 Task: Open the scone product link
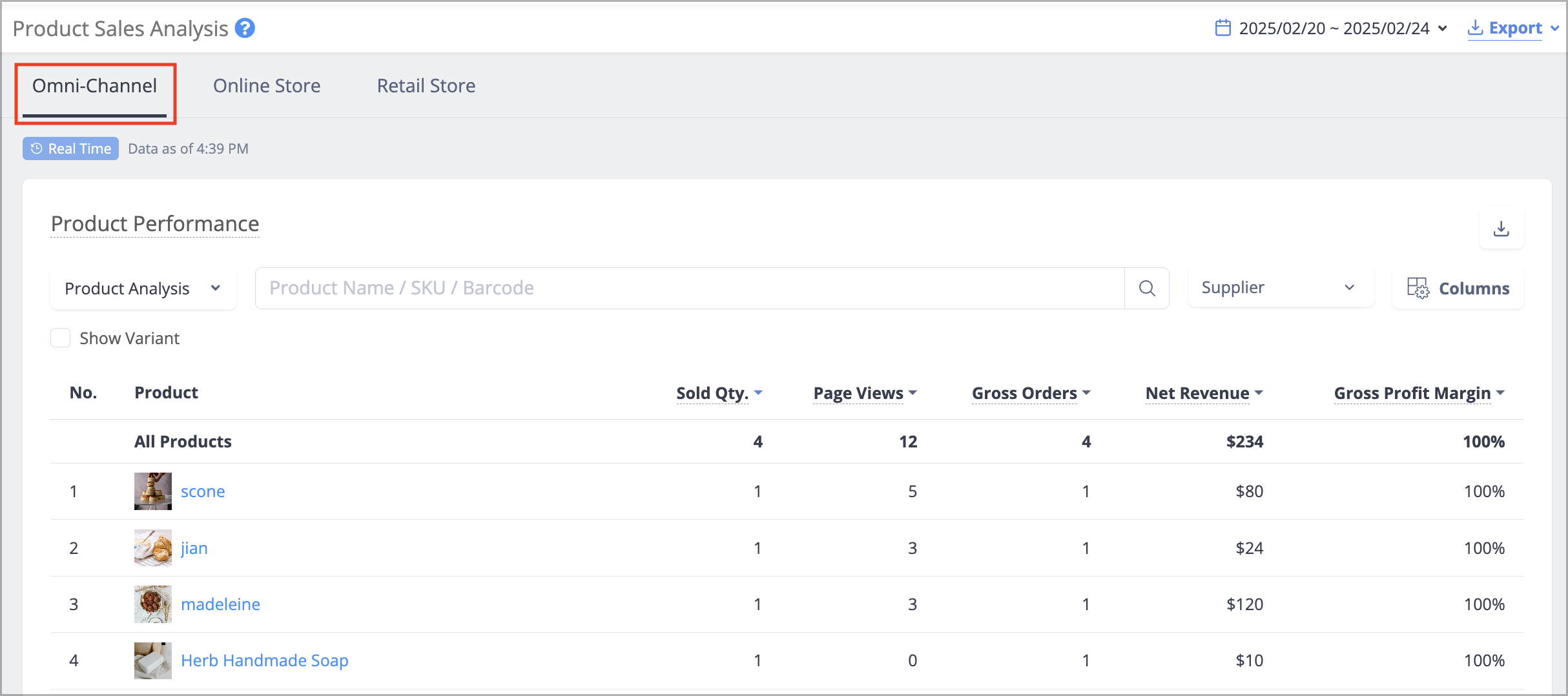pyautogui.click(x=203, y=491)
